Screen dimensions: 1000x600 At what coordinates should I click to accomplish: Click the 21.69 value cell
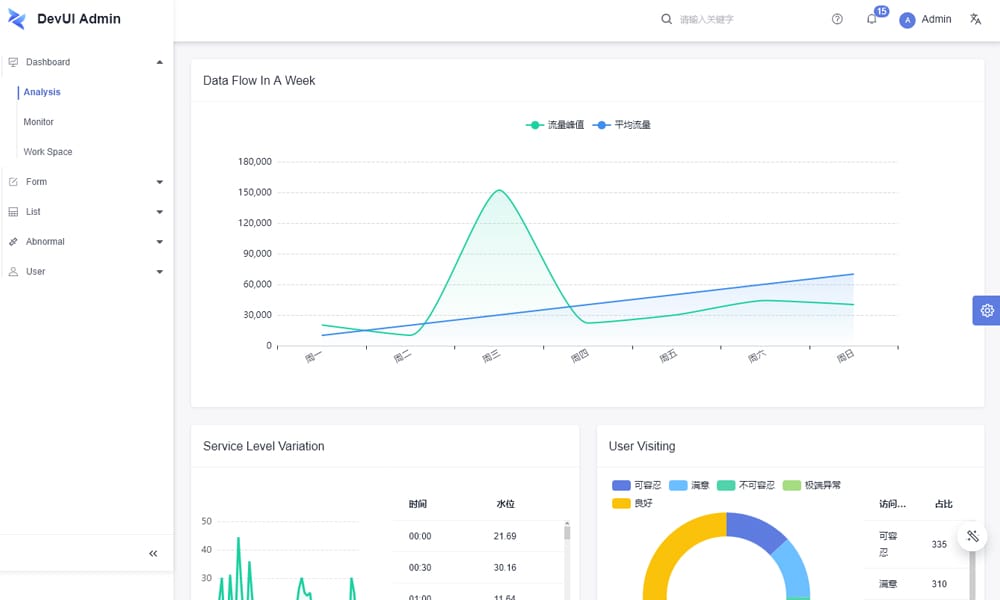pyautogui.click(x=504, y=536)
